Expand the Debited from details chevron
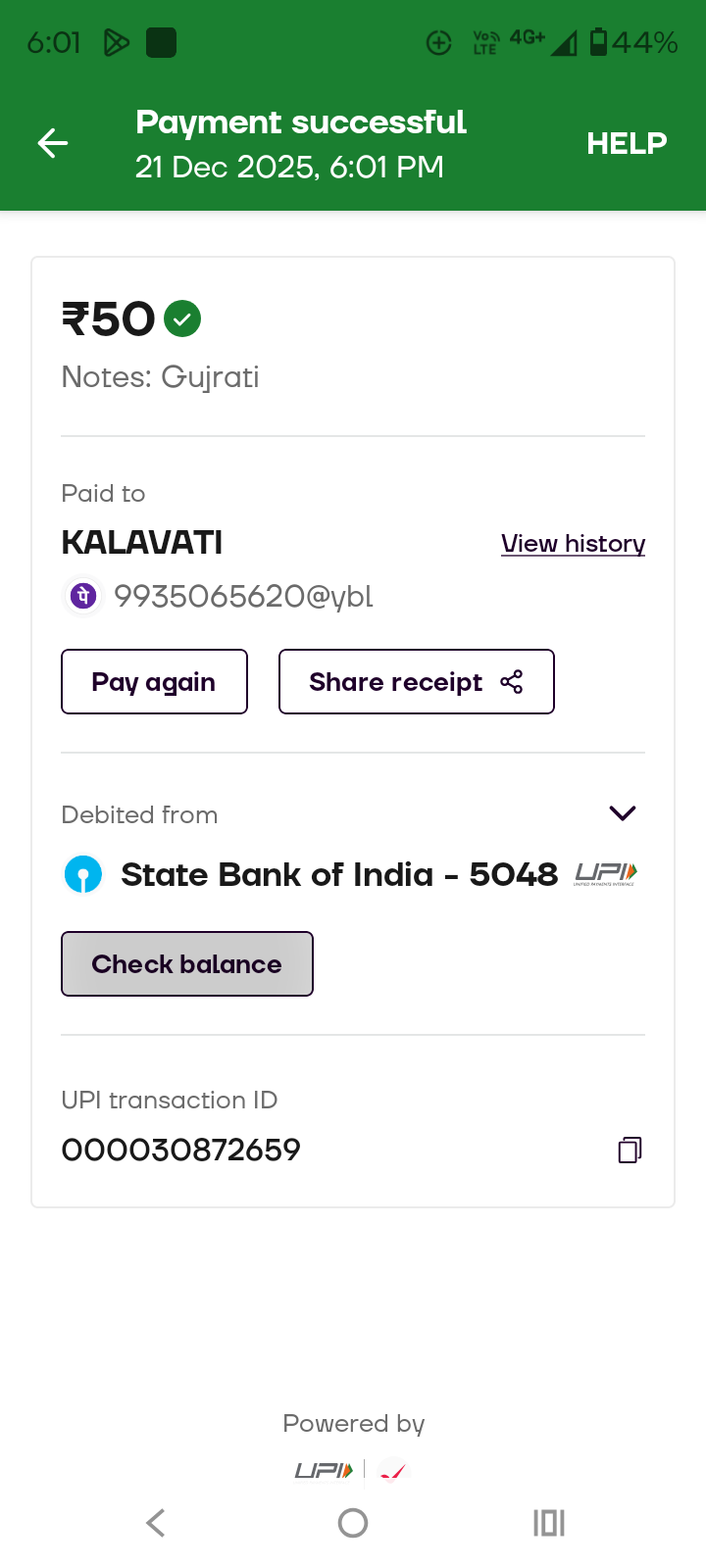The width and height of the screenshot is (706, 1568). tap(623, 813)
